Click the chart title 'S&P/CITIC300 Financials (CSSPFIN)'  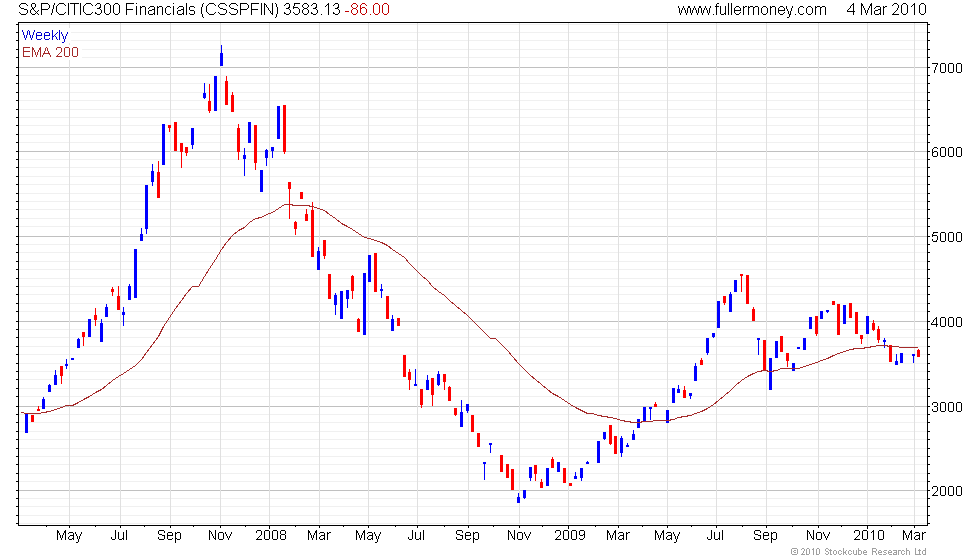click(x=148, y=9)
